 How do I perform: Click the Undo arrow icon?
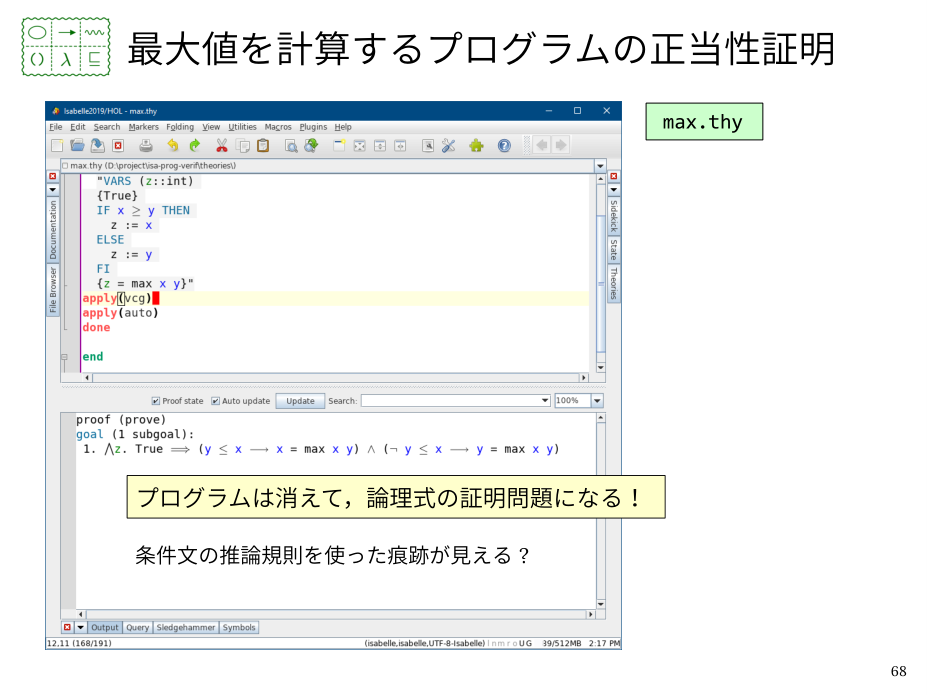point(173,146)
